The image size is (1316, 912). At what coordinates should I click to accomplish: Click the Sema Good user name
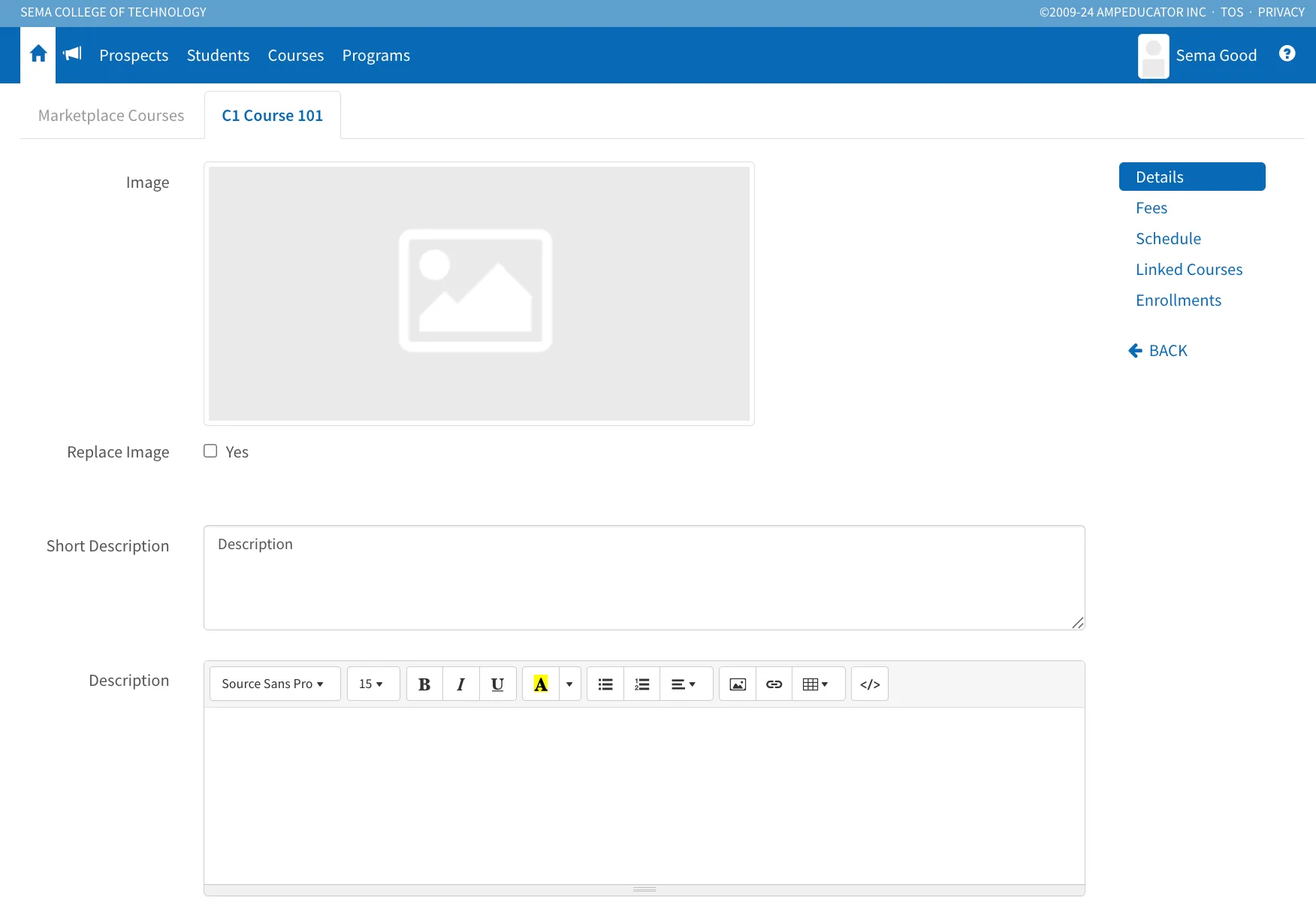point(1216,56)
